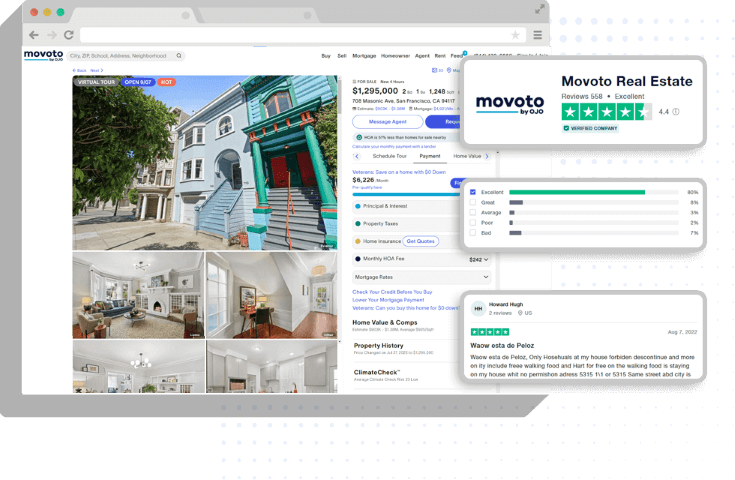This screenshot has height=480, width=735.
Task: Check the Great rating filter
Action: pyautogui.click(x=472, y=202)
